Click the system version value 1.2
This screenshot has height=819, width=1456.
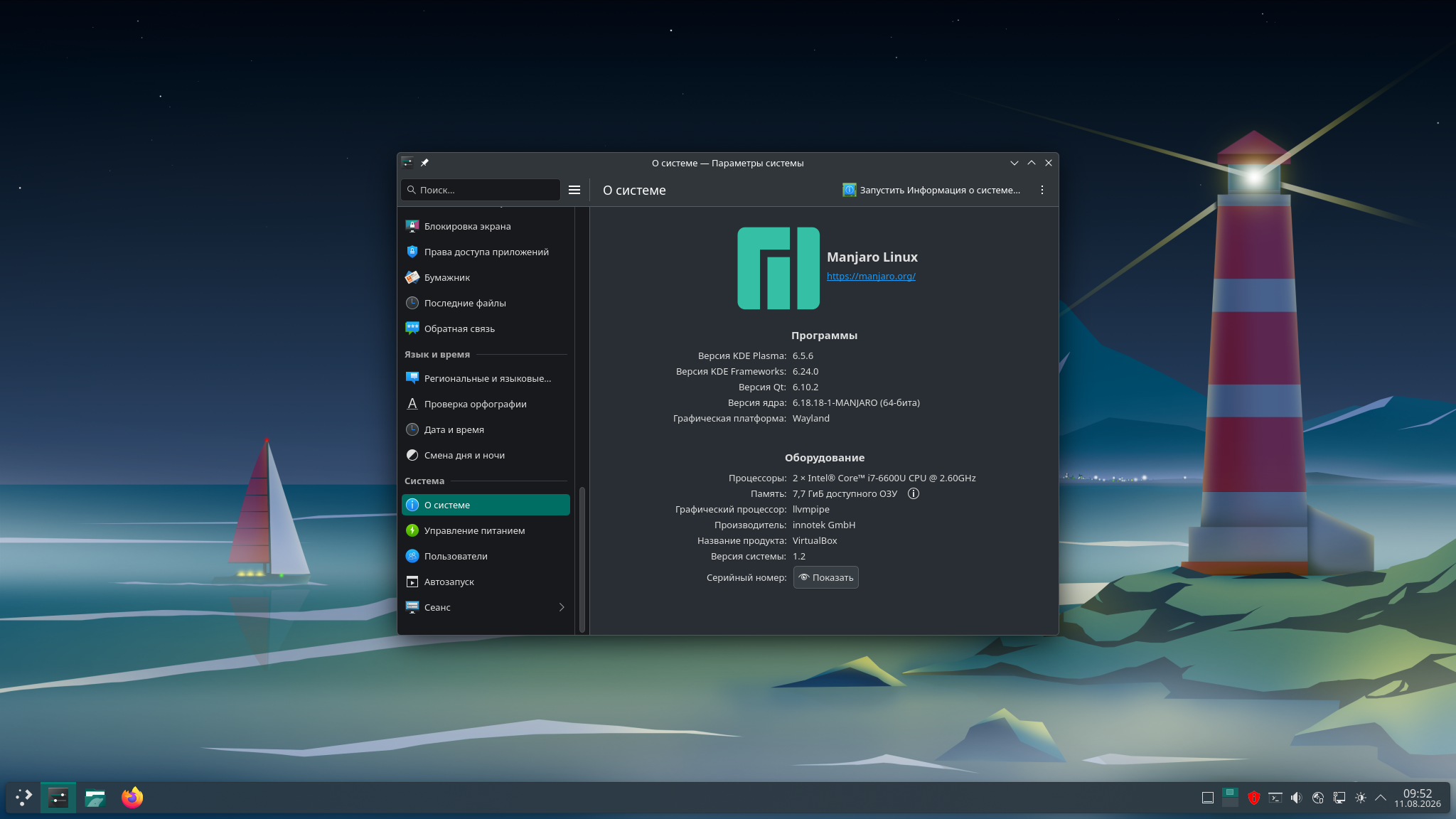(799, 556)
